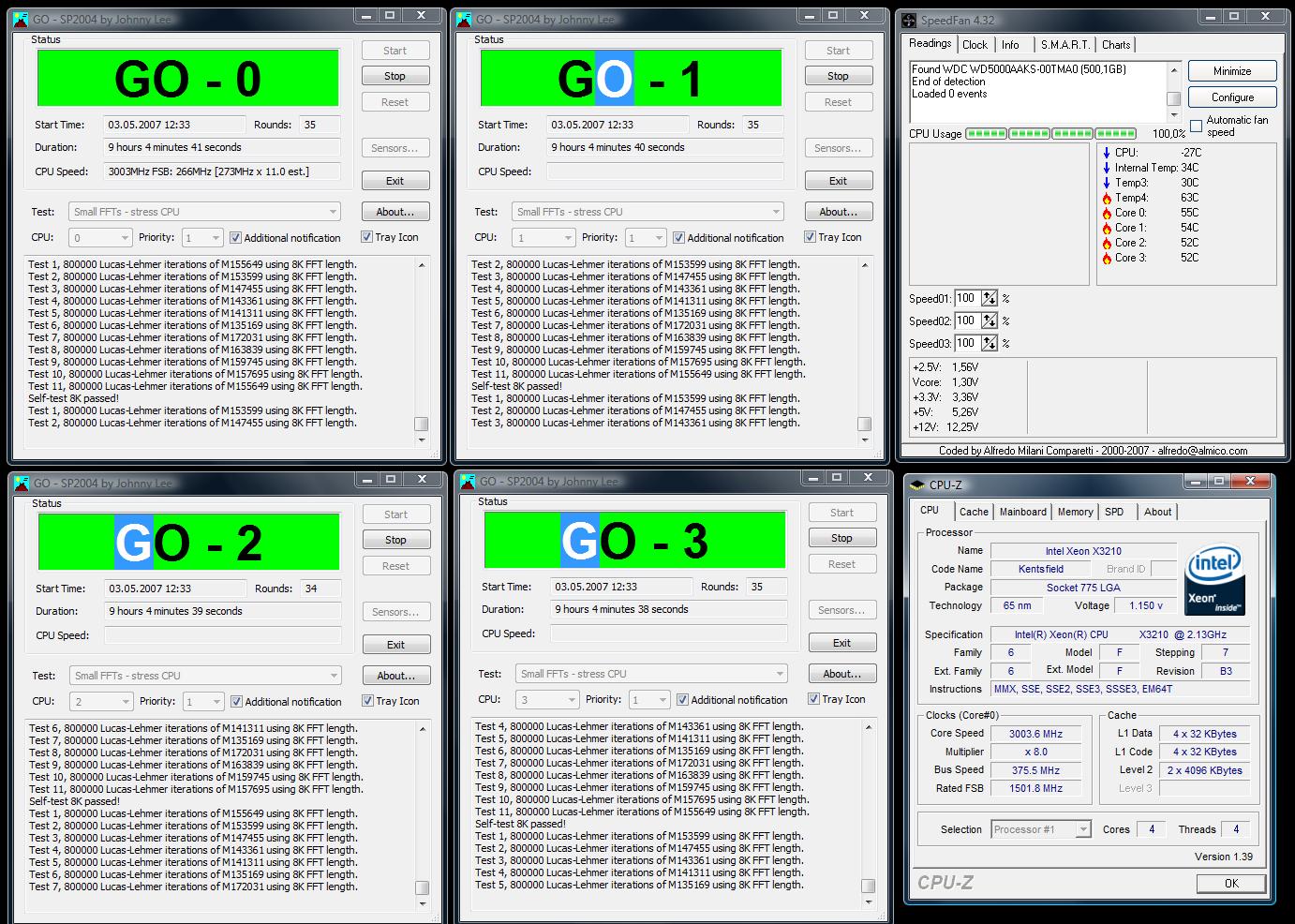Open the About tab in CPU-Z
The height and width of the screenshot is (924, 1295).
pos(1157,512)
